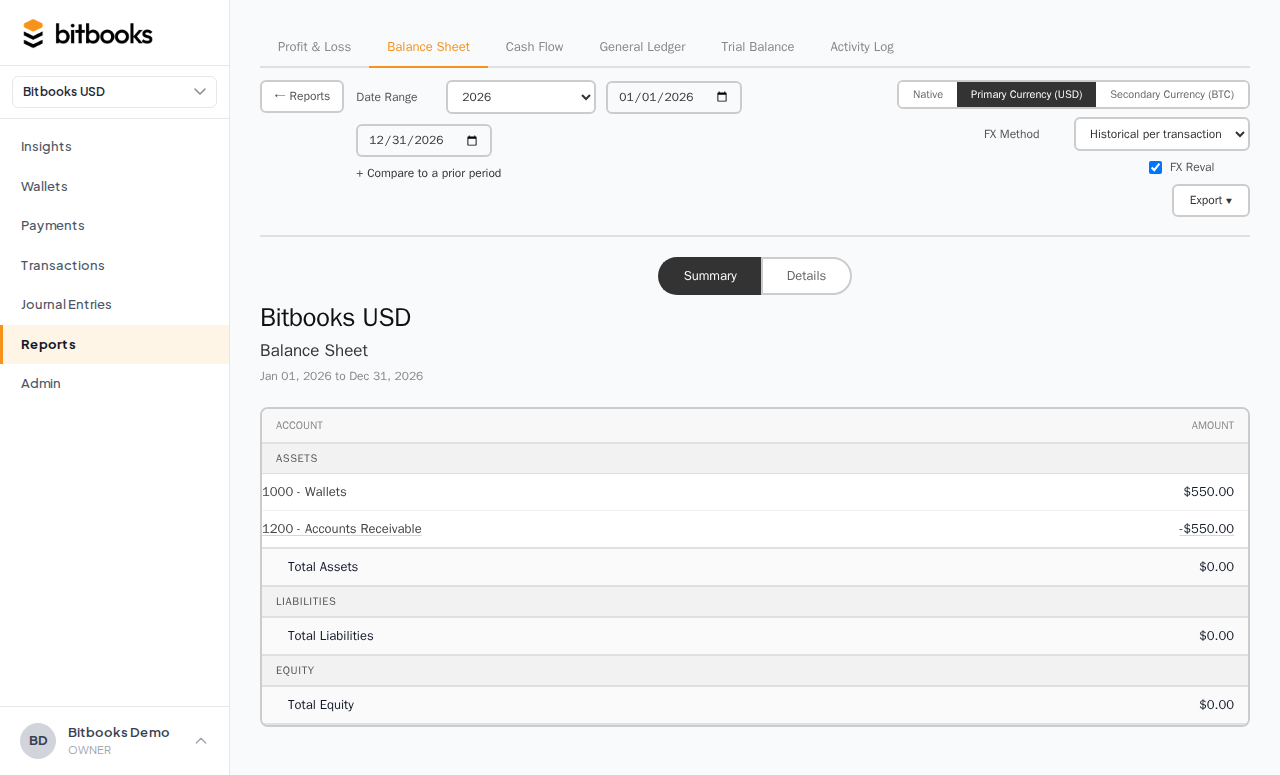Select Reports in the sidebar
The width and height of the screenshot is (1280, 775).
pos(114,344)
